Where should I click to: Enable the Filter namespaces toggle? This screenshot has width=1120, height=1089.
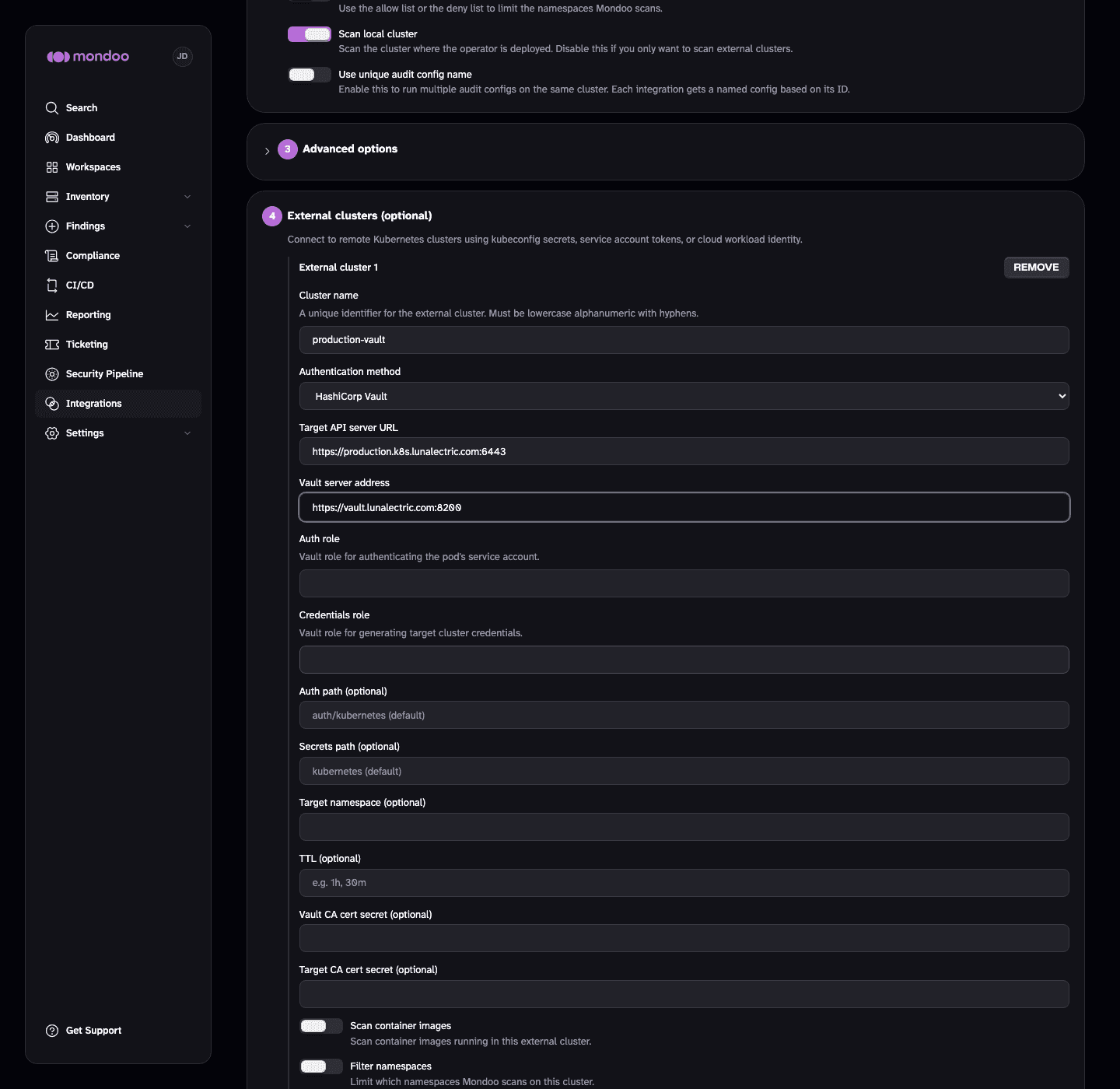click(x=321, y=1066)
